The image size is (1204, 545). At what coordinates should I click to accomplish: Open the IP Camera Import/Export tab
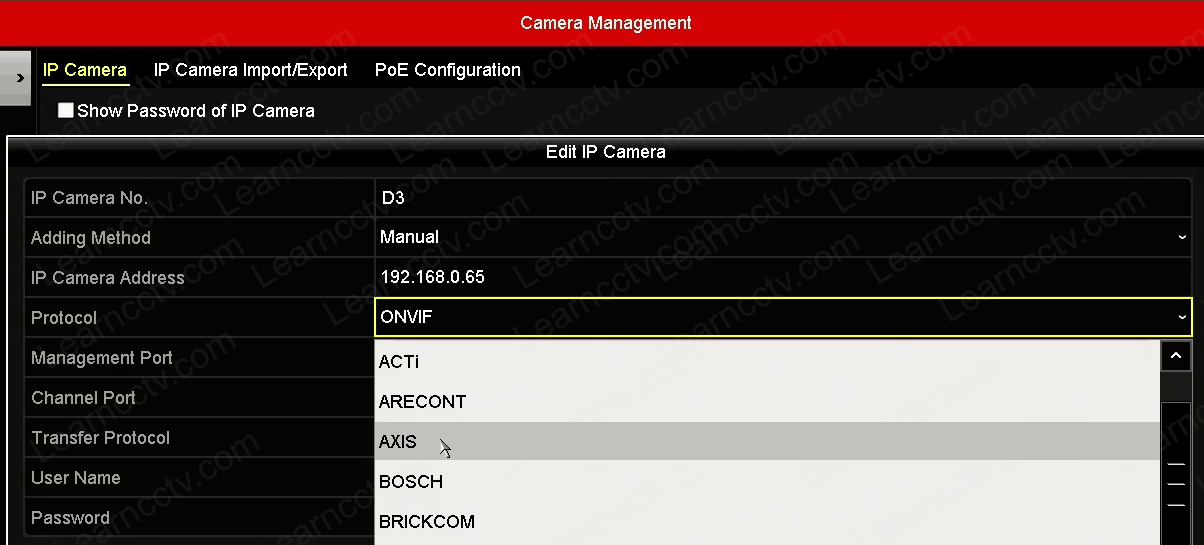coord(250,70)
